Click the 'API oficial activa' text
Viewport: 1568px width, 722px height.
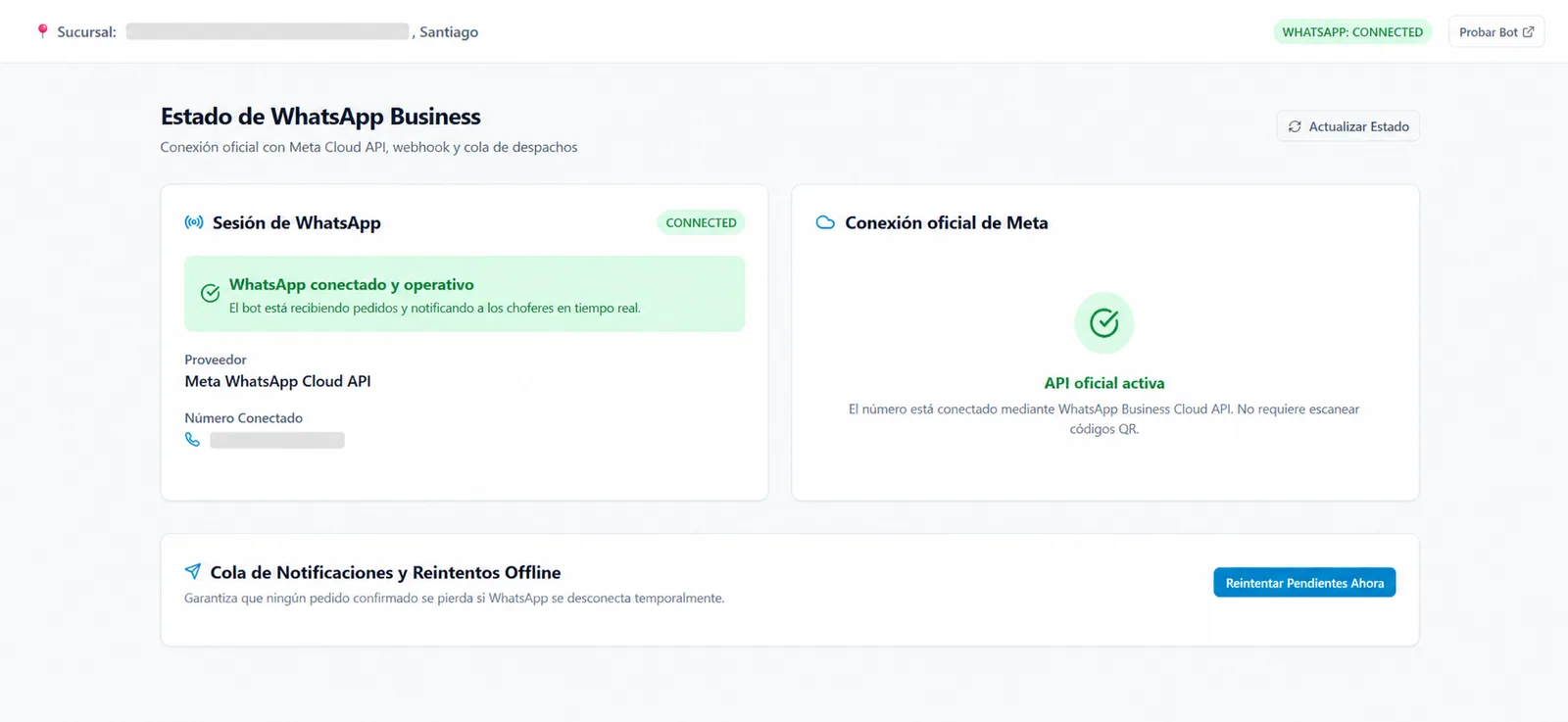click(x=1104, y=383)
